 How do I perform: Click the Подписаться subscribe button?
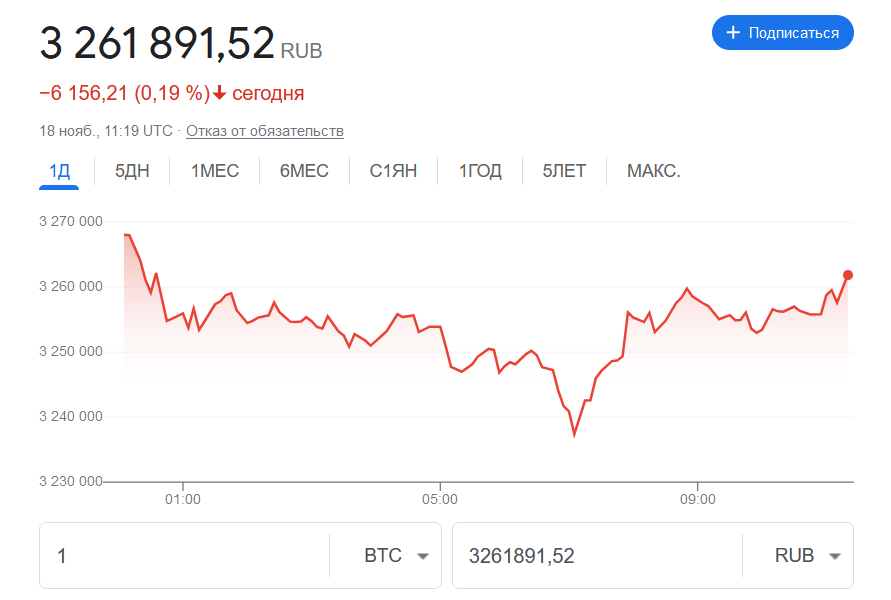click(782, 32)
